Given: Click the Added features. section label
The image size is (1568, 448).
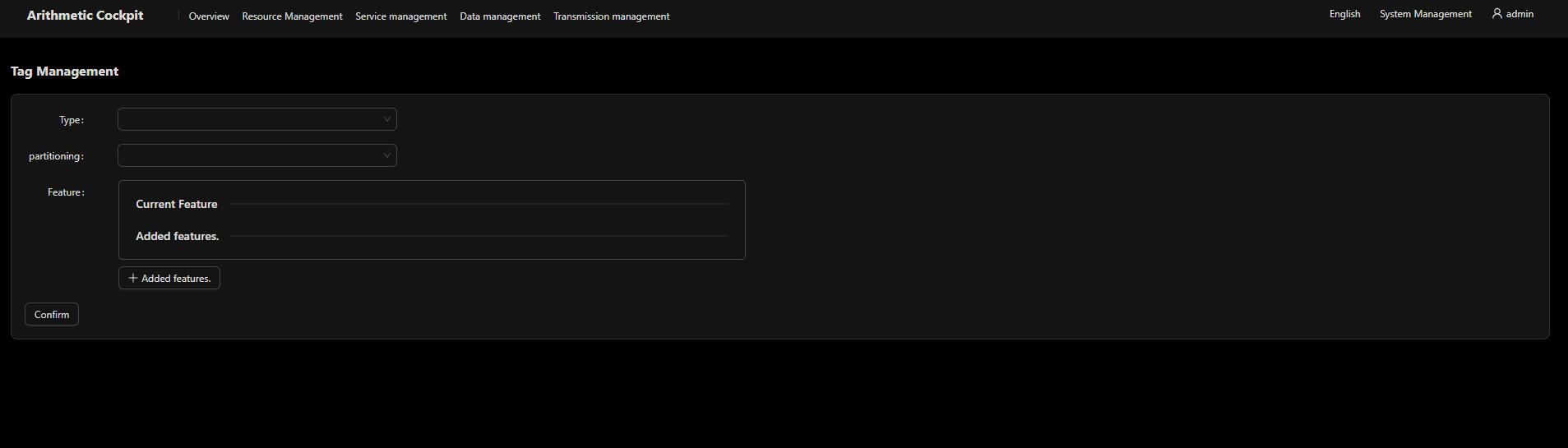Looking at the screenshot, I should (178, 236).
